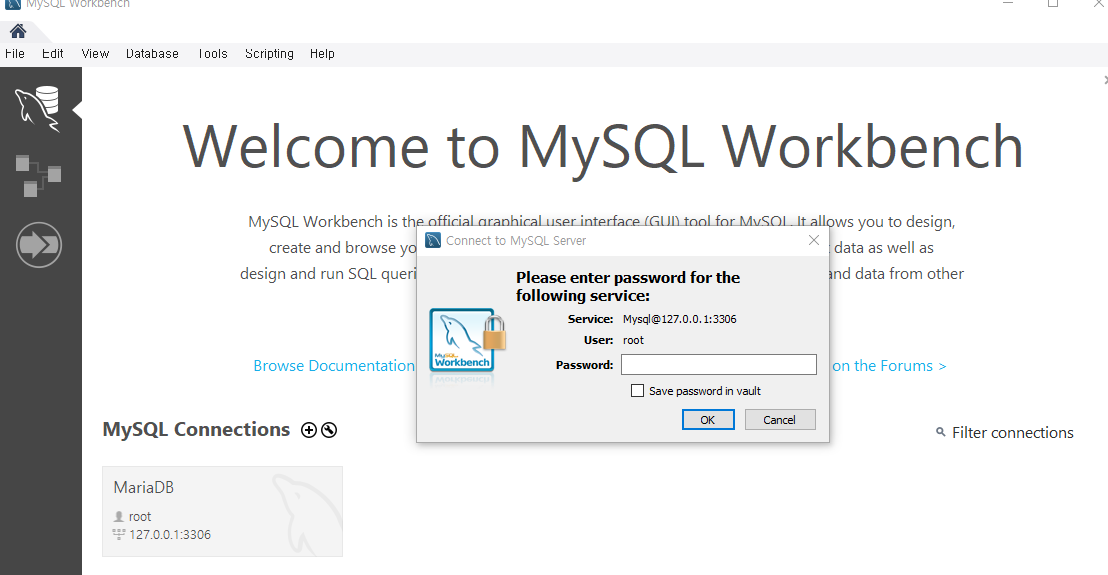Open Manage Connections wrench icon
1108x575 pixels.
pos(329,429)
